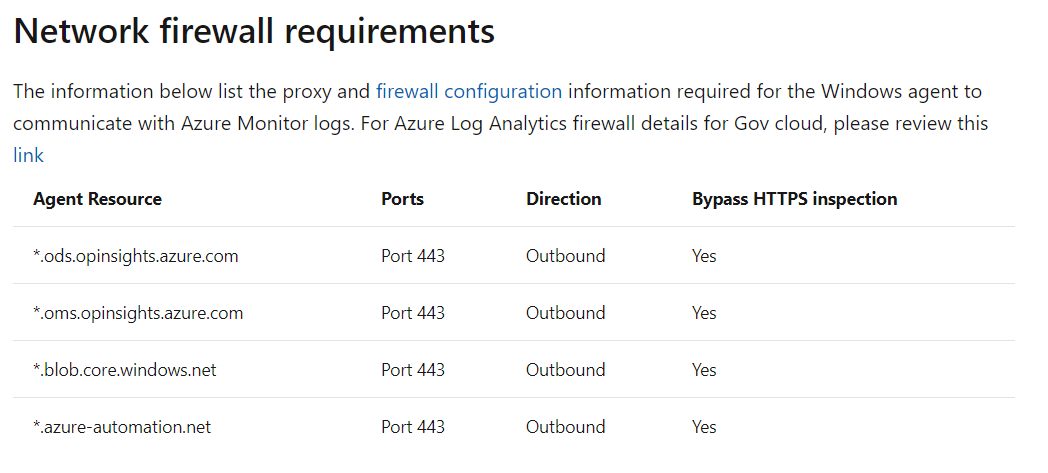This screenshot has height=473, width=1048.
Task: Click Yes in the azure-automation row
Action: point(704,427)
